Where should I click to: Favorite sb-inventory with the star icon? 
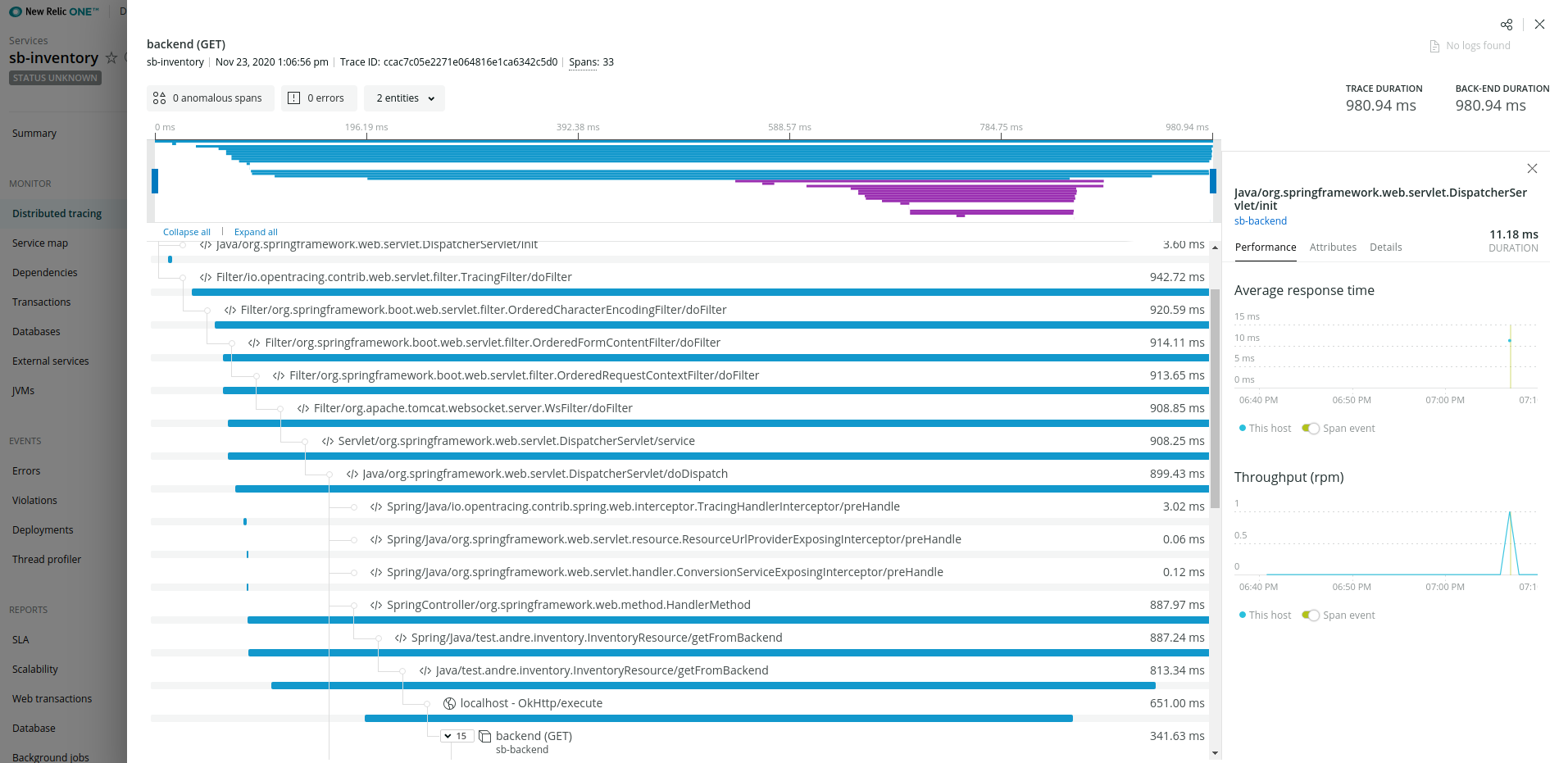coord(111,58)
